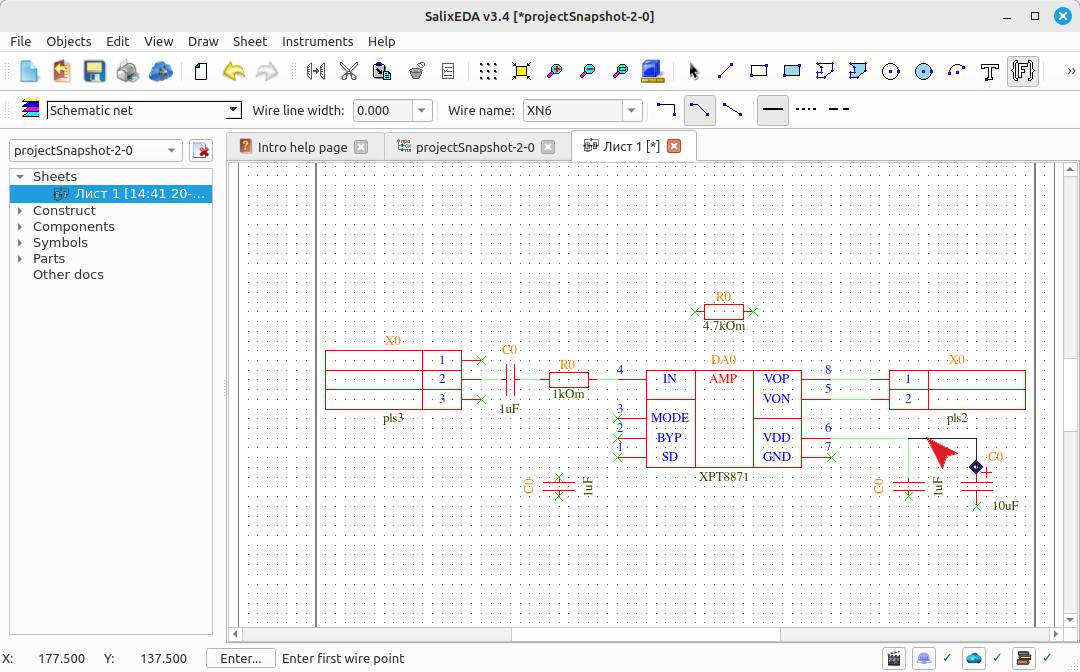Open the Instruments menu
1080x672 pixels.
(318, 41)
